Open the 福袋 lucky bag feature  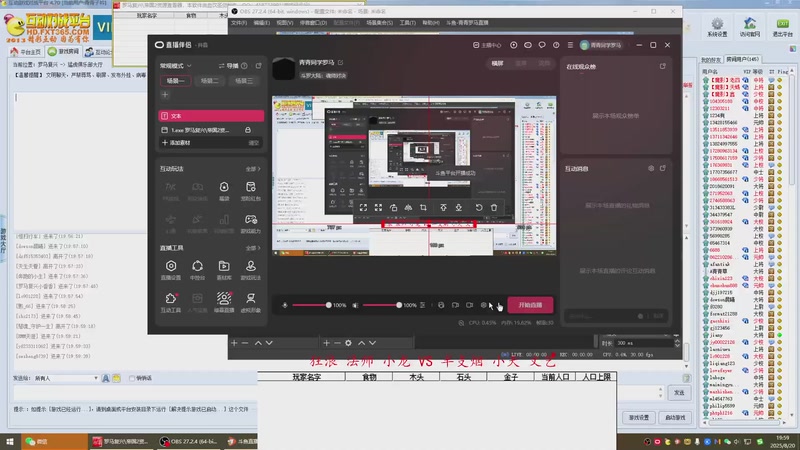(224, 191)
